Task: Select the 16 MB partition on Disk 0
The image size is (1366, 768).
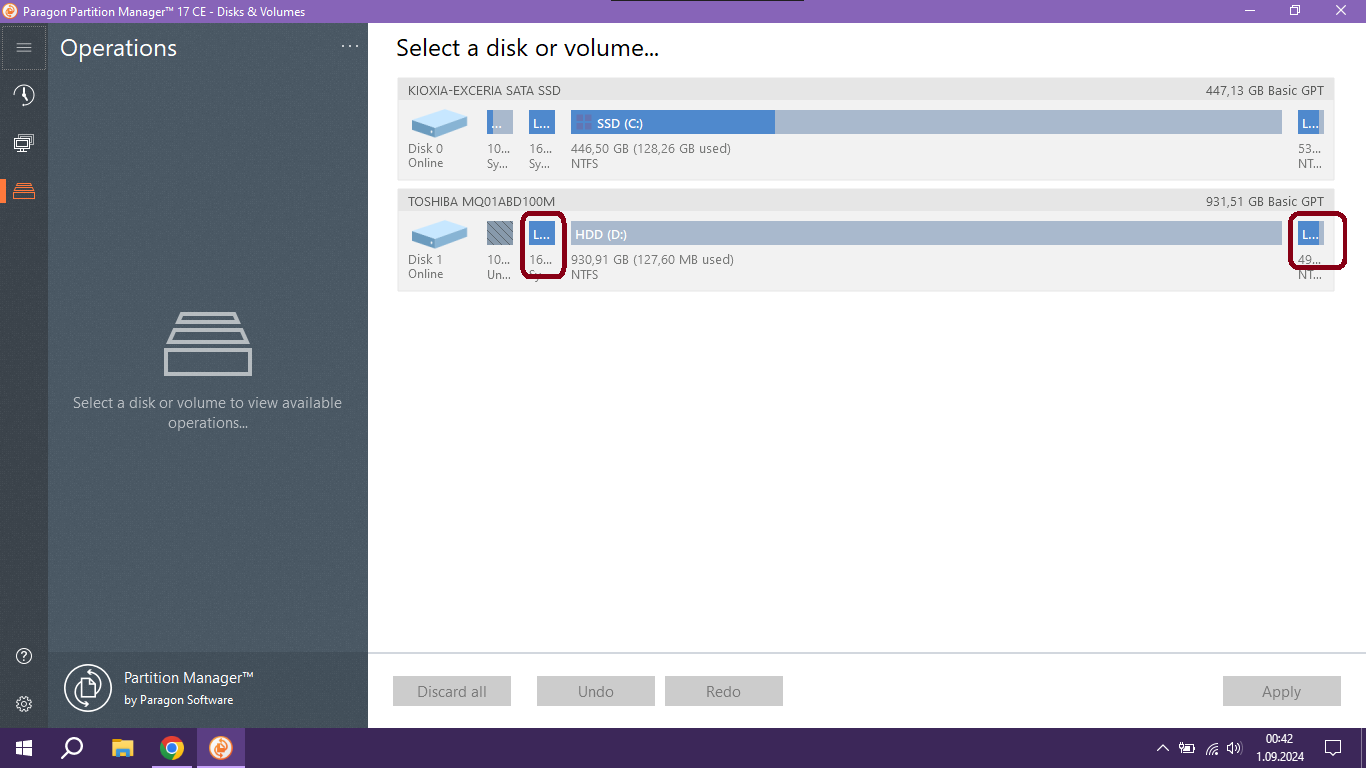Action: point(542,122)
